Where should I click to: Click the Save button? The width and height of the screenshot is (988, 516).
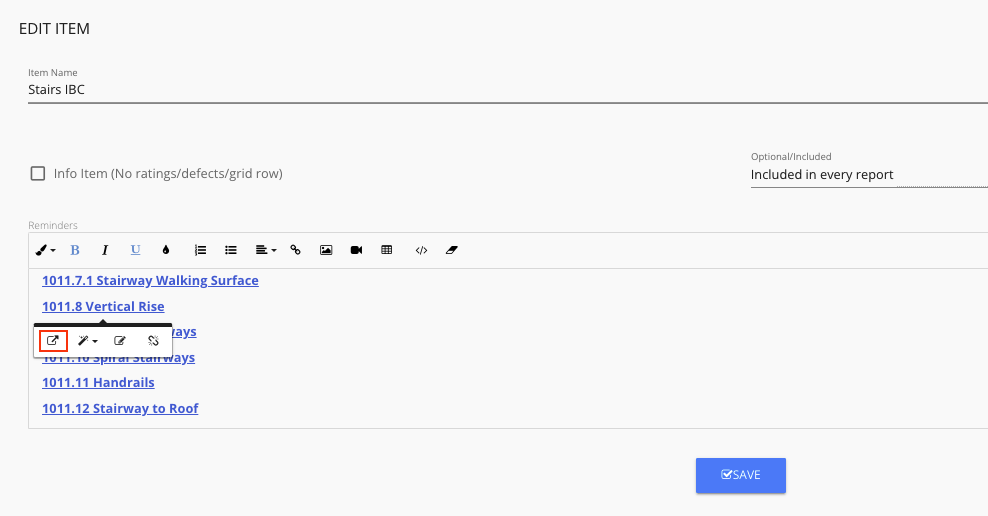tap(740, 475)
